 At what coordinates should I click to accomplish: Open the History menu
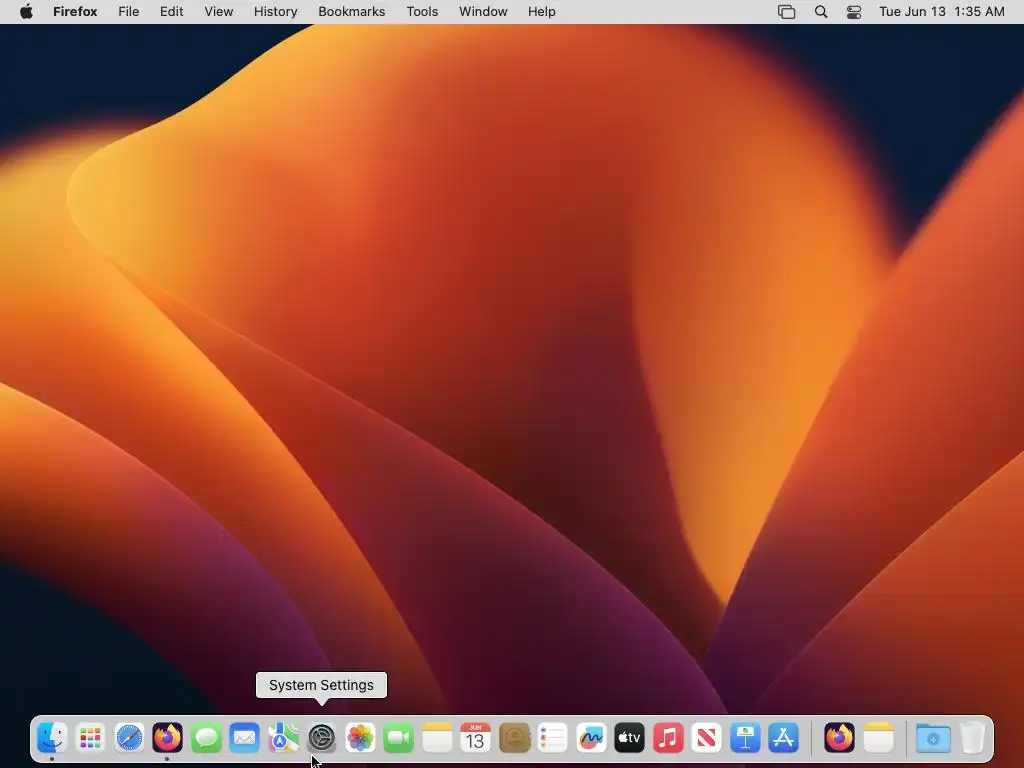[x=276, y=12]
